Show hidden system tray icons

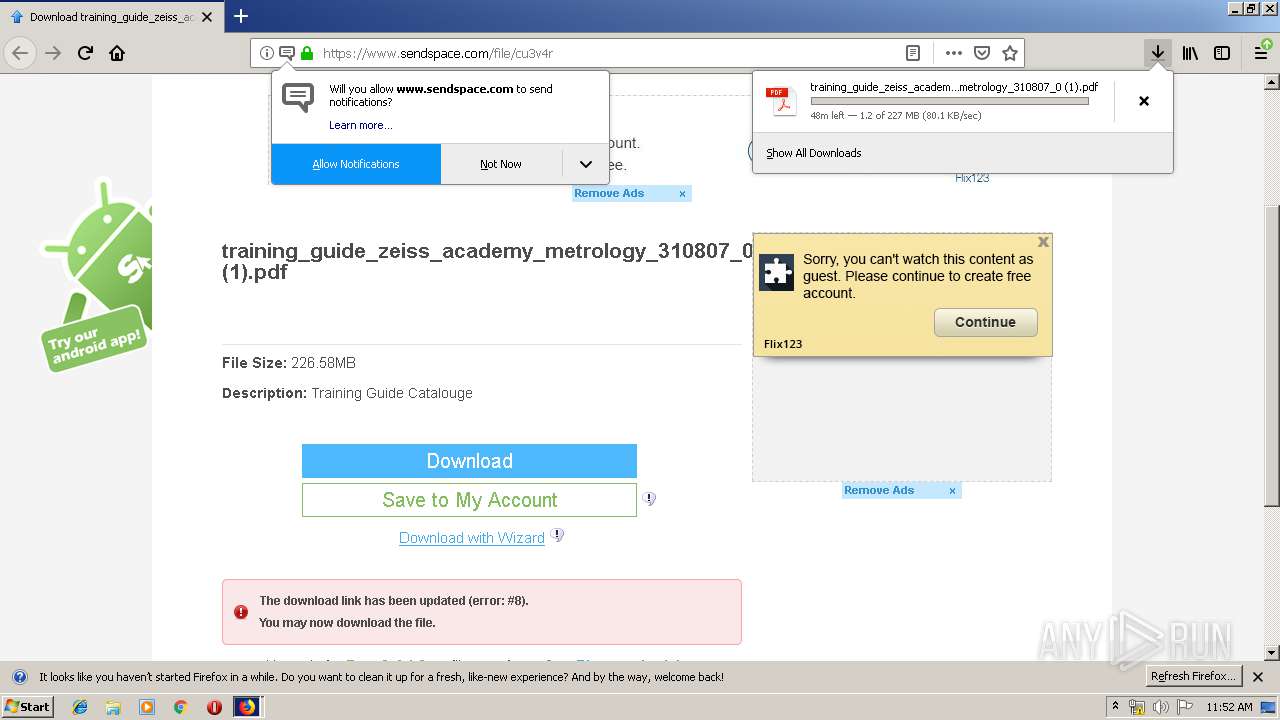(x=1115, y=707)
